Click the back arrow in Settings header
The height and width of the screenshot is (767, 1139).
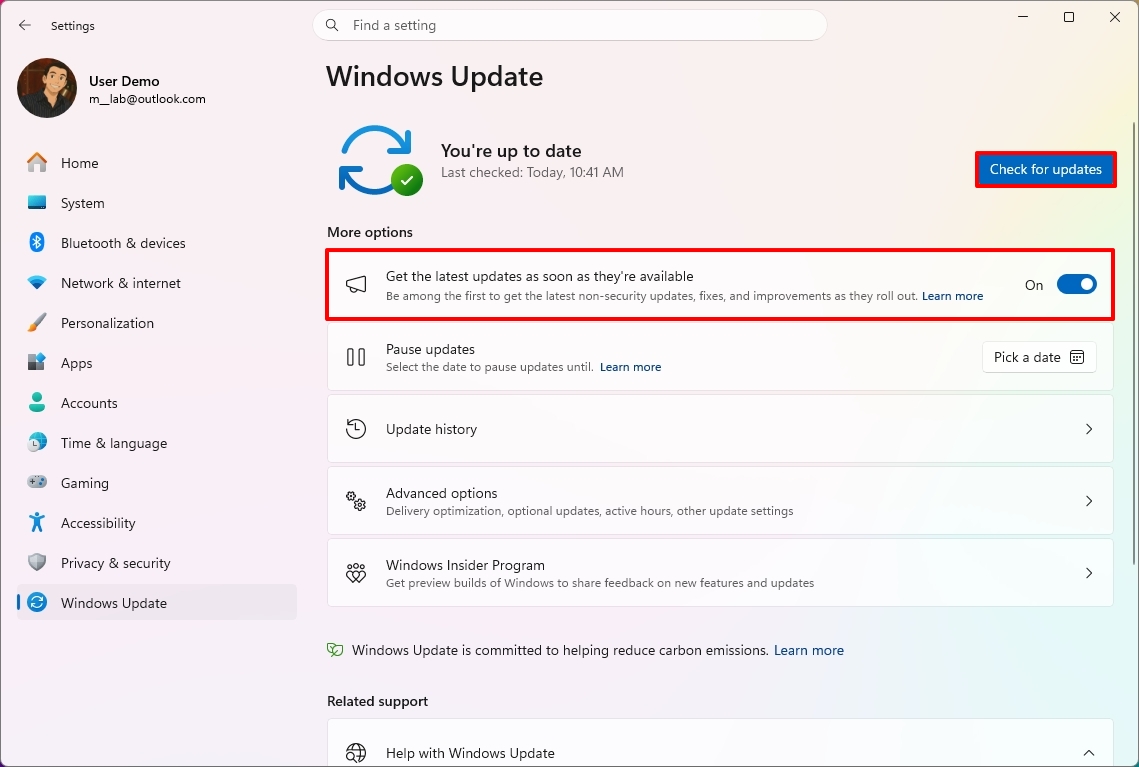click(25, 25)
